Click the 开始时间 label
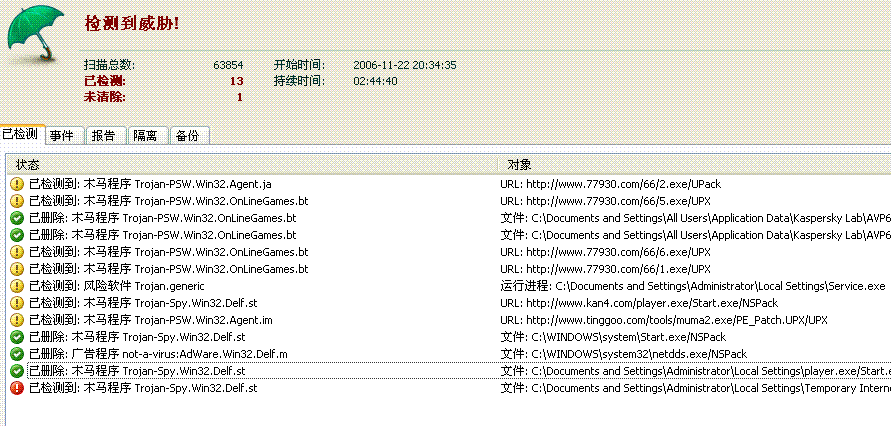Viewport: 891px width, 426px height. (299, 65)
